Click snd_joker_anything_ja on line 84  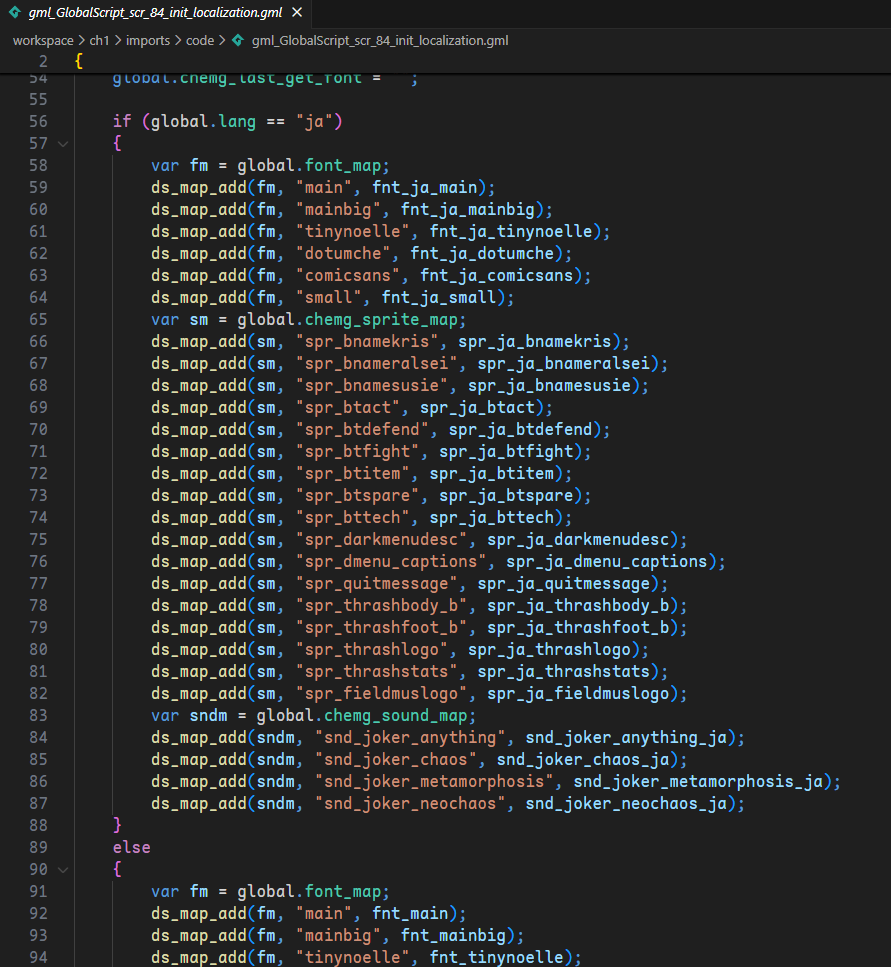[x=626, y=738]
